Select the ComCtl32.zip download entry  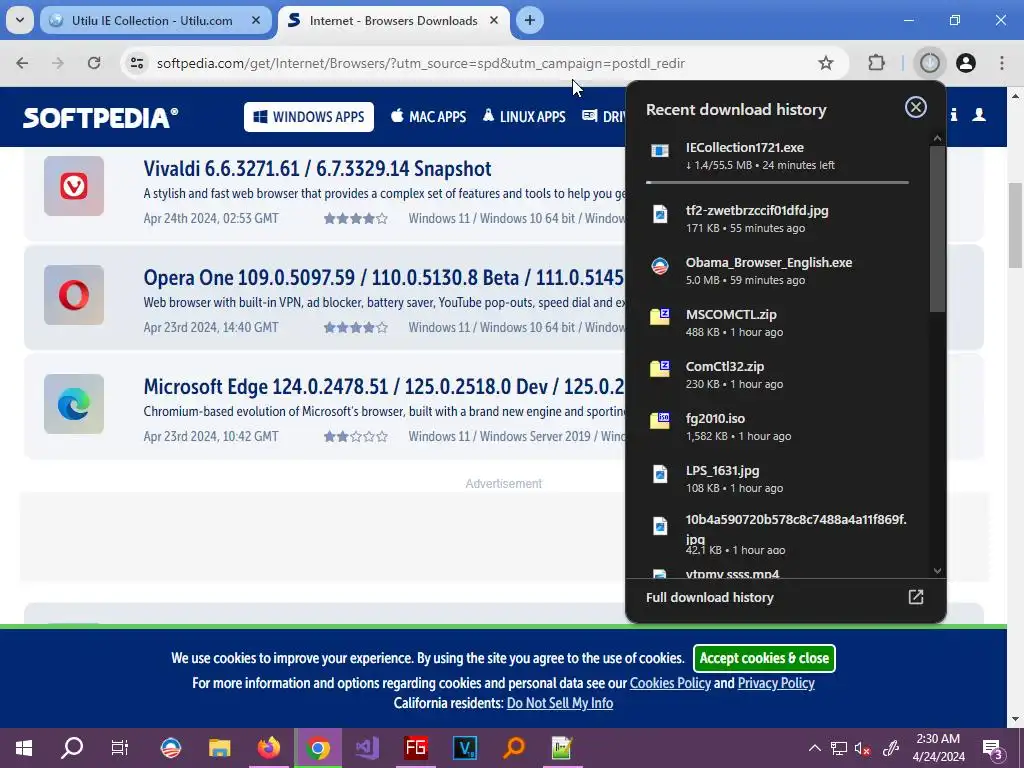pos(777,375)
